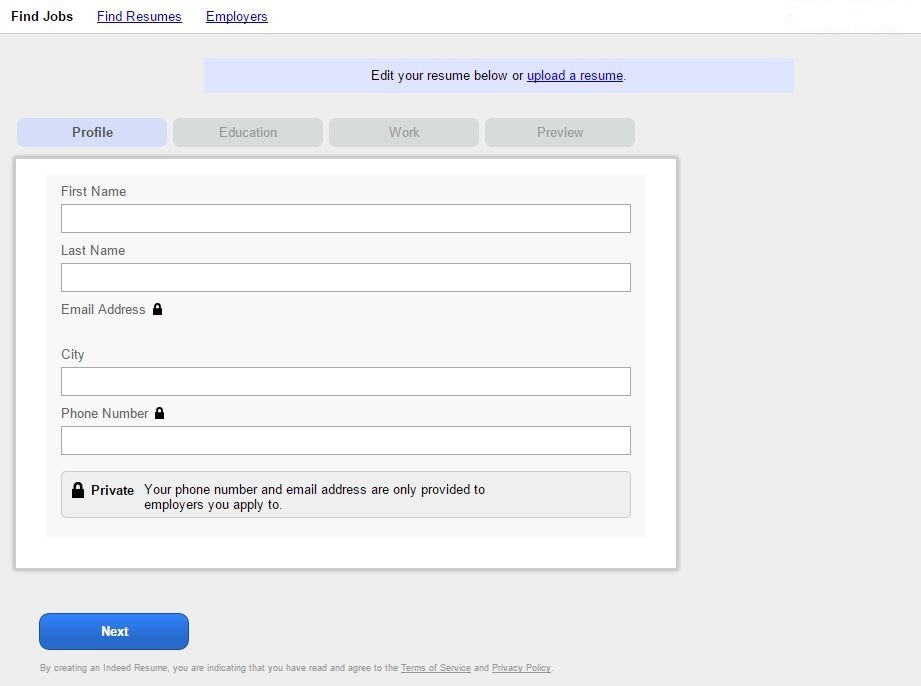Image resolution: width=921 pixels, height=686 pixels.
Task: Open the Terms of Service link
Action: click(x=435, y=668)
